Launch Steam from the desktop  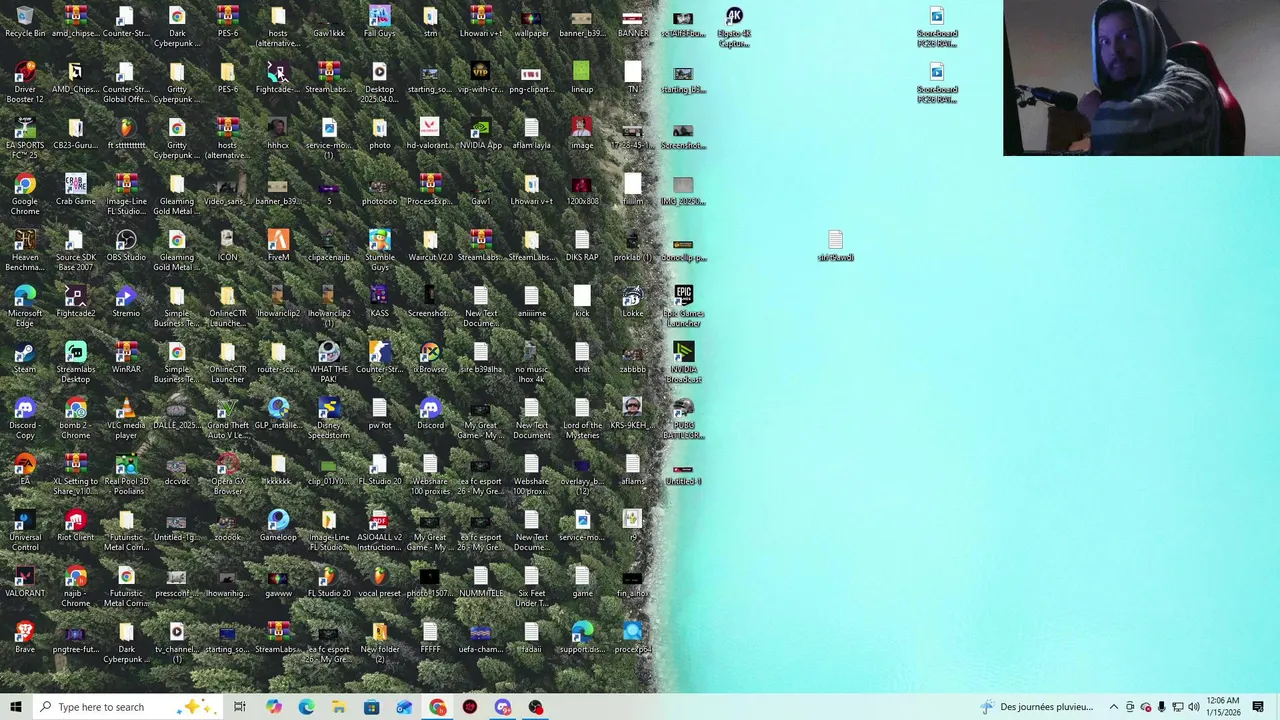(x=25, y=358)
